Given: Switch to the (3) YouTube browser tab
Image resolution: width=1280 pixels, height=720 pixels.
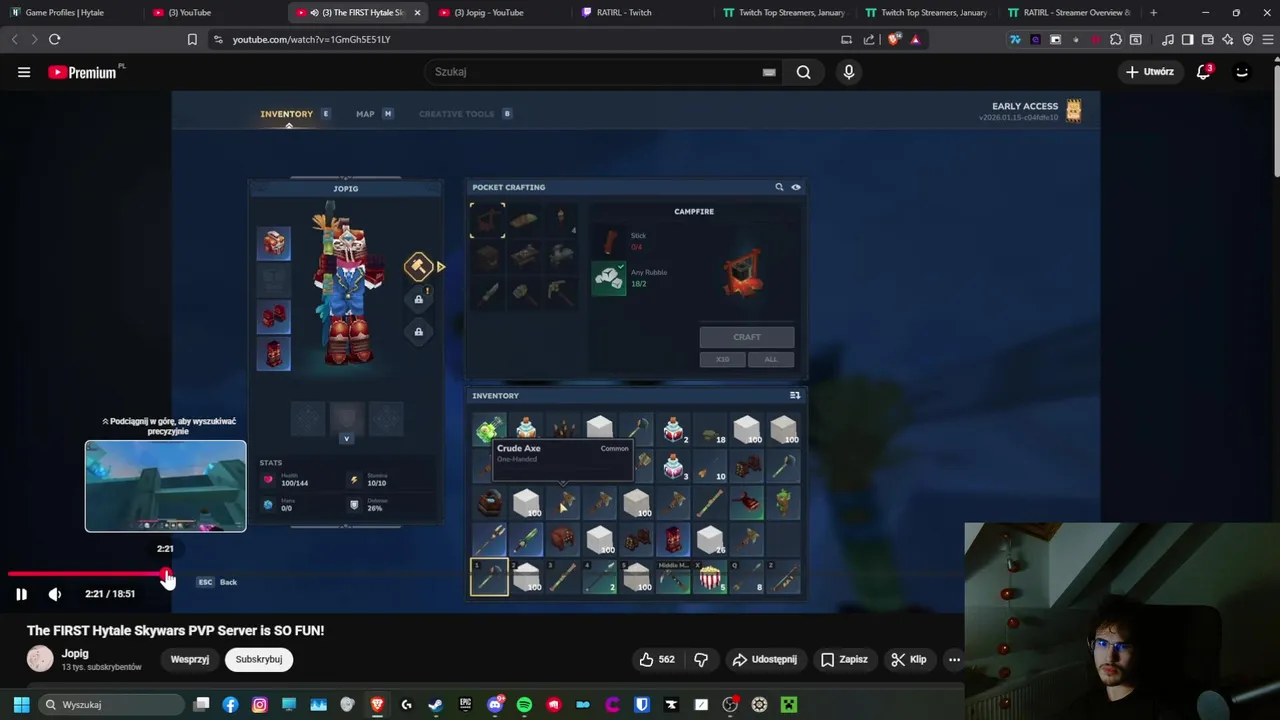Looking at the screenshot, I should coord(190,13).
